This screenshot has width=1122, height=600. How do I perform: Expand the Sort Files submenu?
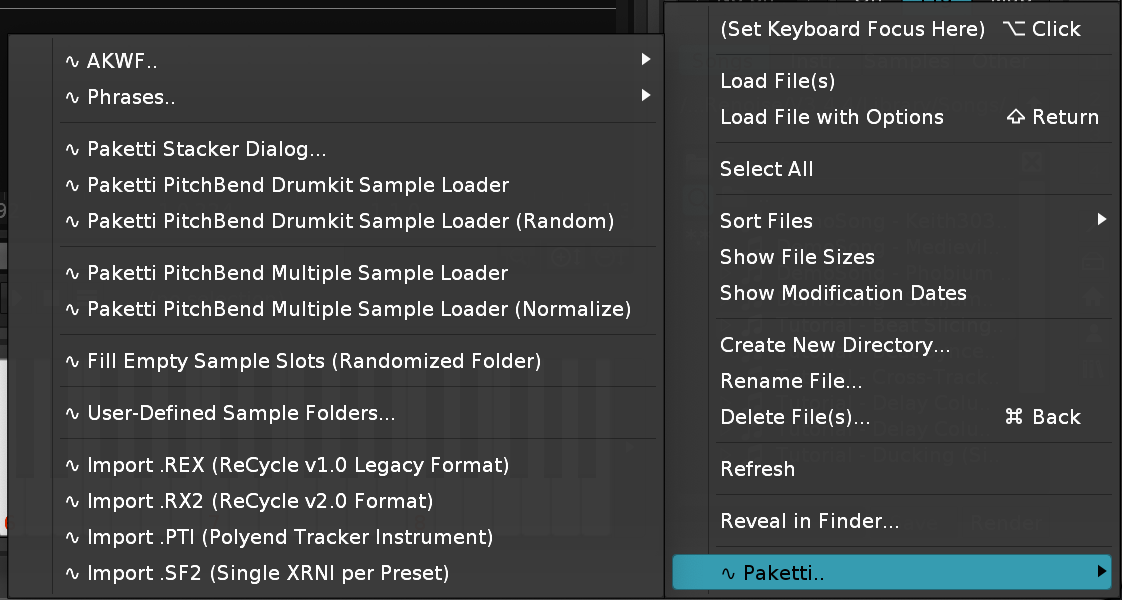pyautogui.click(x=1101, y=220)
